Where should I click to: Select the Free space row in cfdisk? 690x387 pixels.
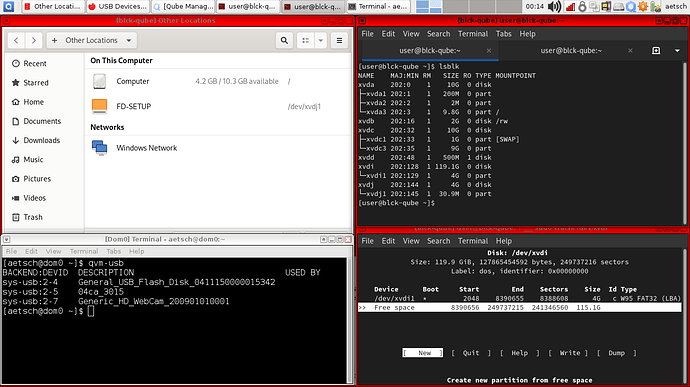pyautogui.click(x=520, y=307)
